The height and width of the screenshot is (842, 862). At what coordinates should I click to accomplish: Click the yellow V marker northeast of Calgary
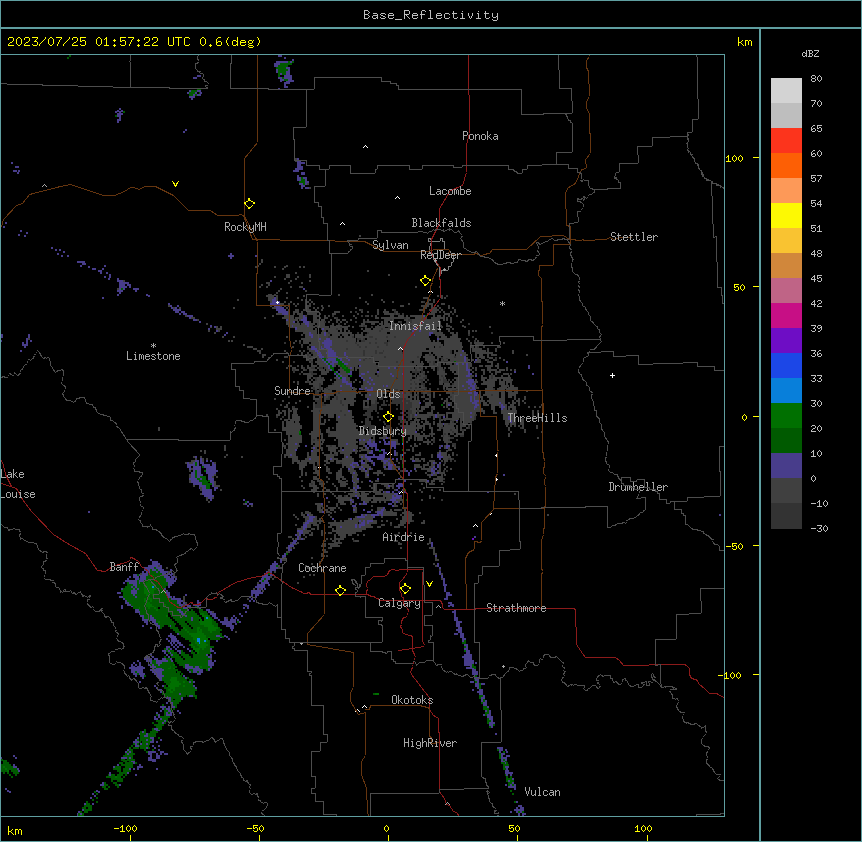429,584
